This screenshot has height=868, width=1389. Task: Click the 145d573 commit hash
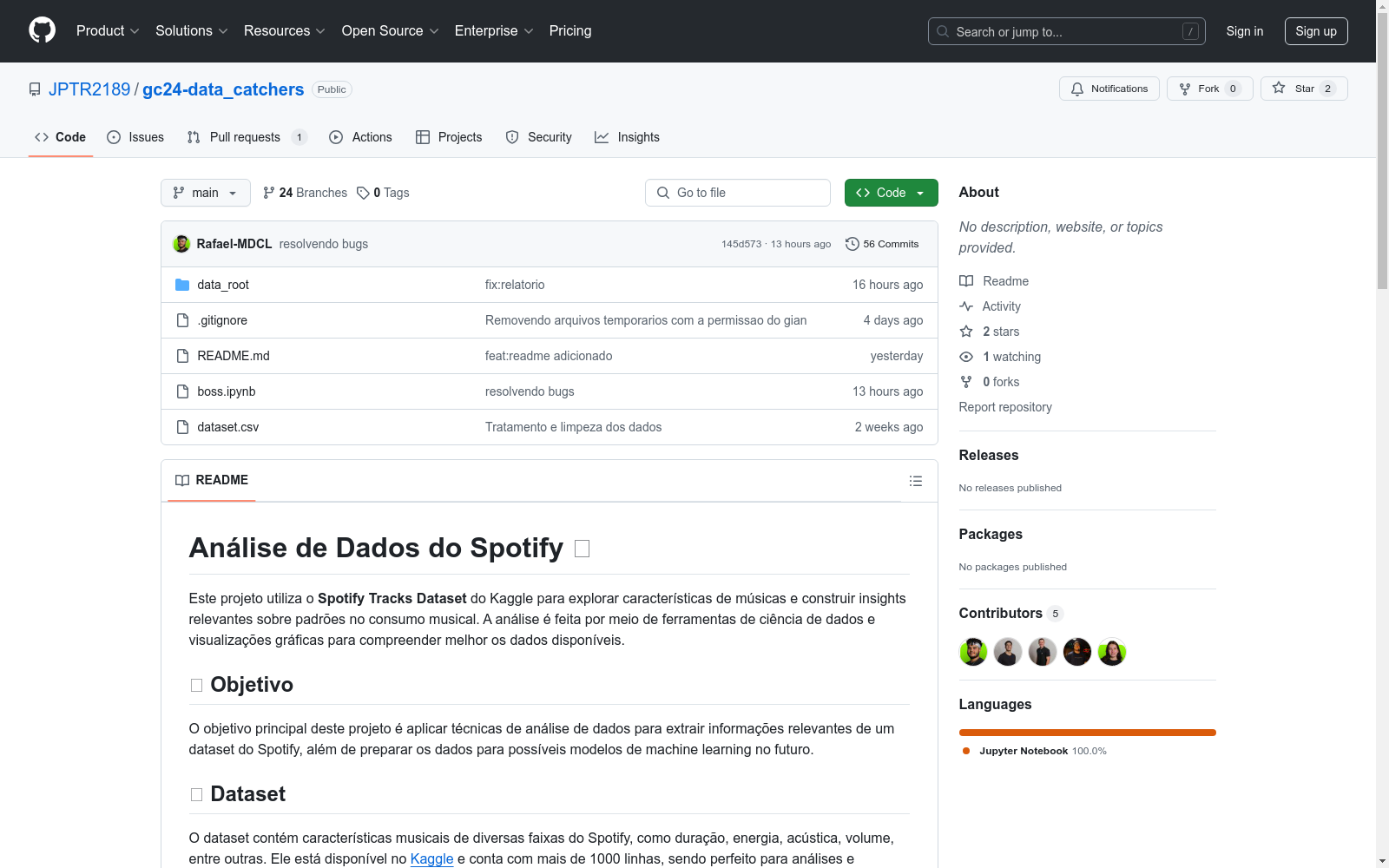click(x=741, y=244)
